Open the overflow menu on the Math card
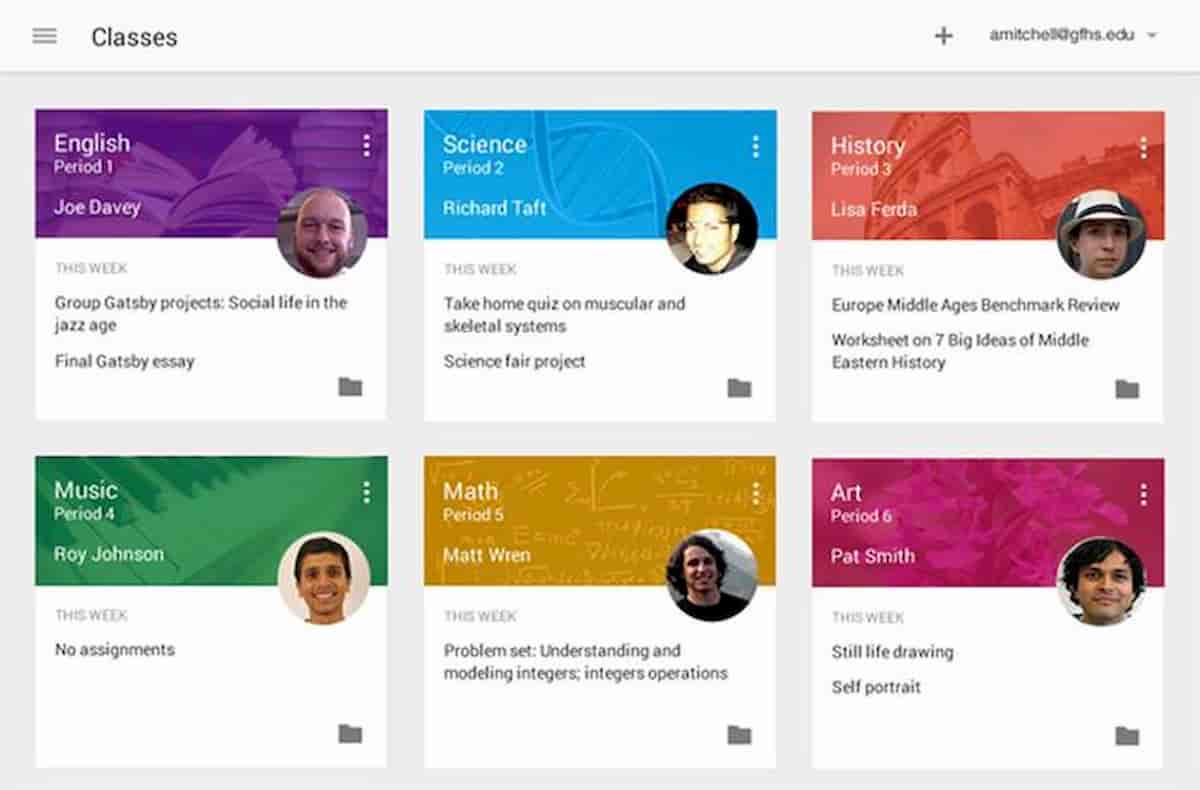 pyautogui.click(x=755, y=493)
